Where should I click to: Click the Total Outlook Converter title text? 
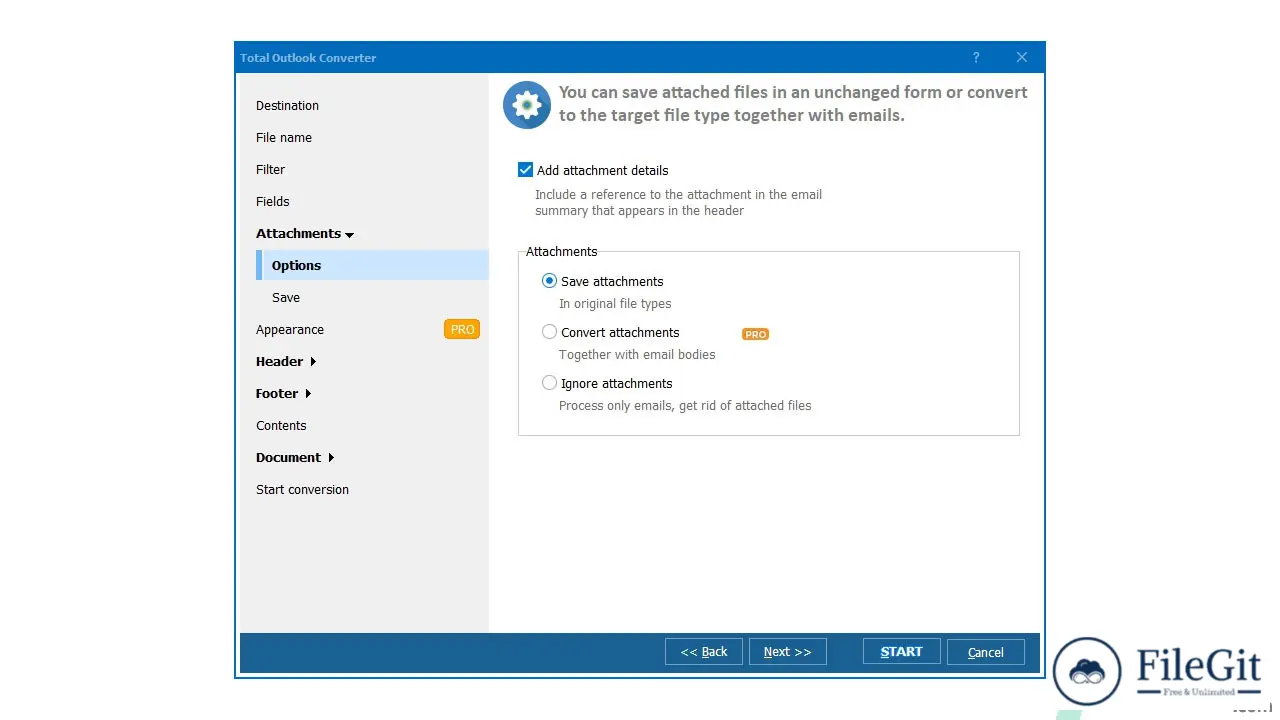point(308,58)
